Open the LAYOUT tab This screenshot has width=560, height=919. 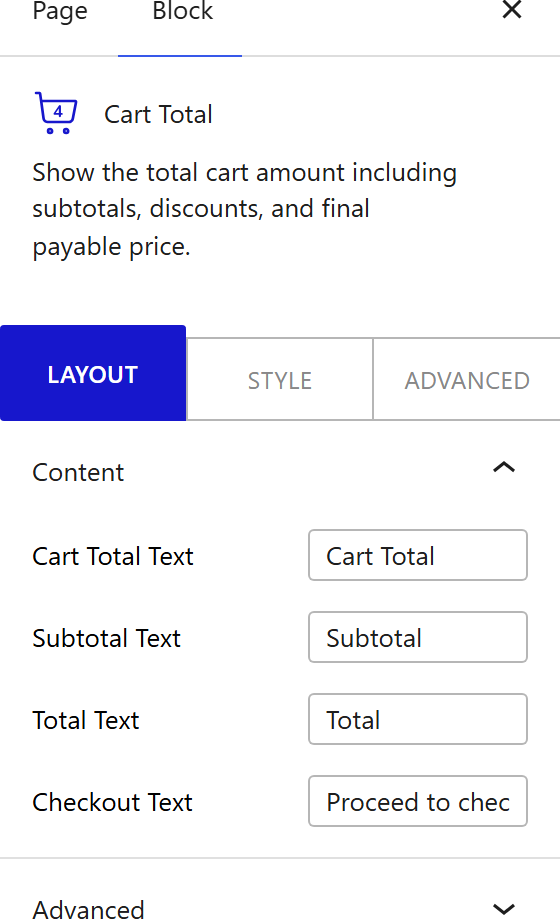93,373
